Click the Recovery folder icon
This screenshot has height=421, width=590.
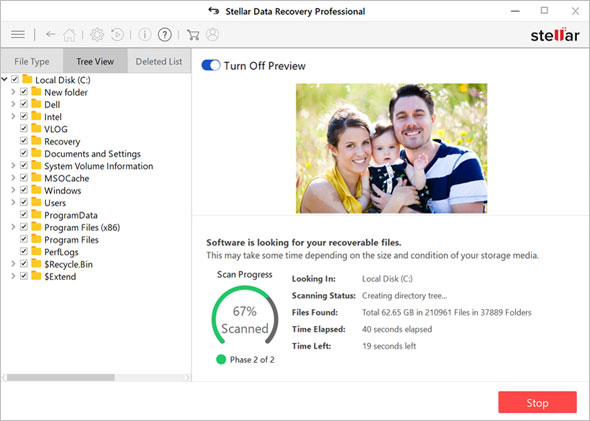coord(36,141)
